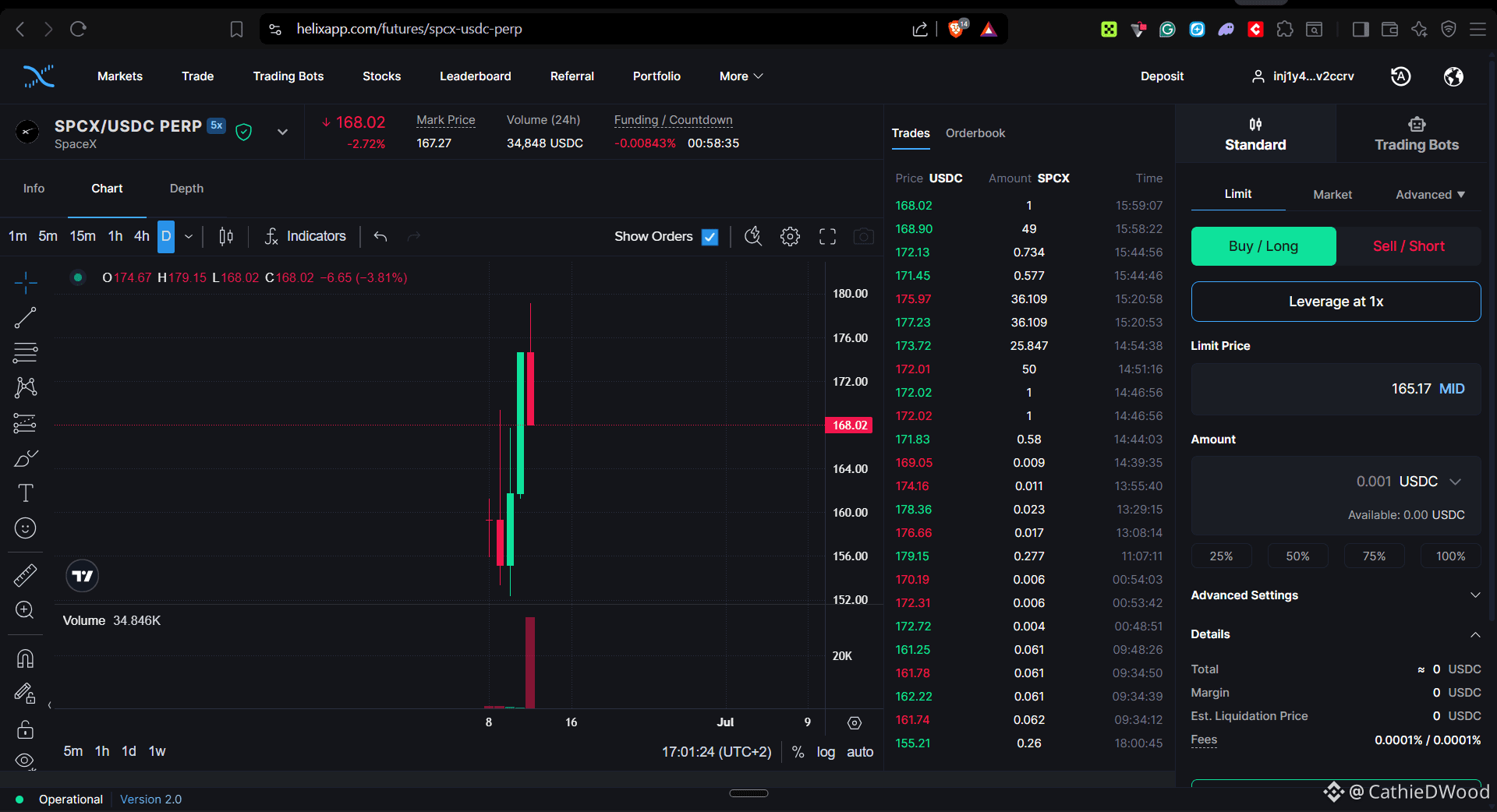This screenshot has height=812, width=1497.
Task: Click the Amount input field
Action: [1336, 482]
